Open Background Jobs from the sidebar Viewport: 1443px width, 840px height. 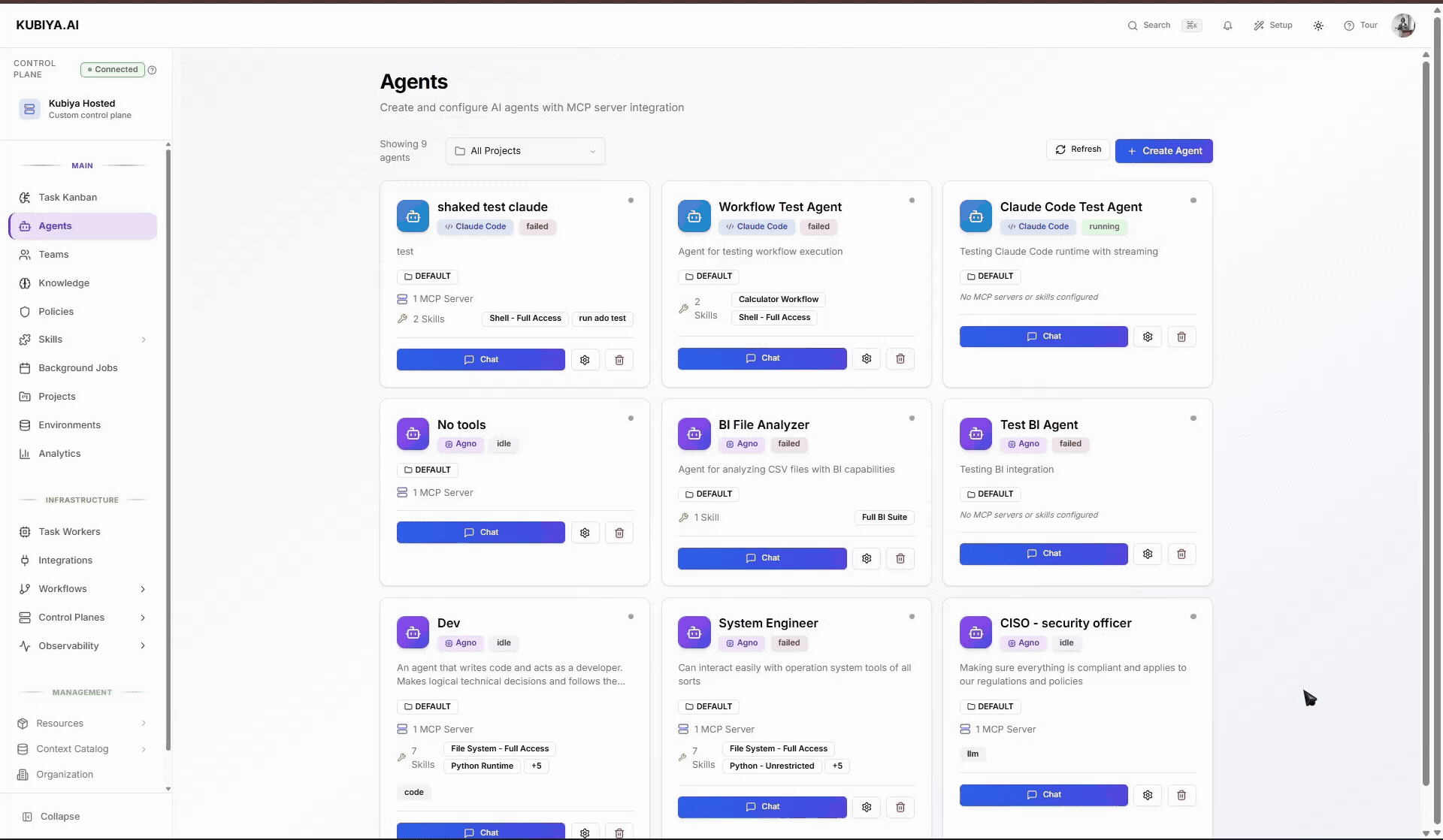[x=77, y=367]
